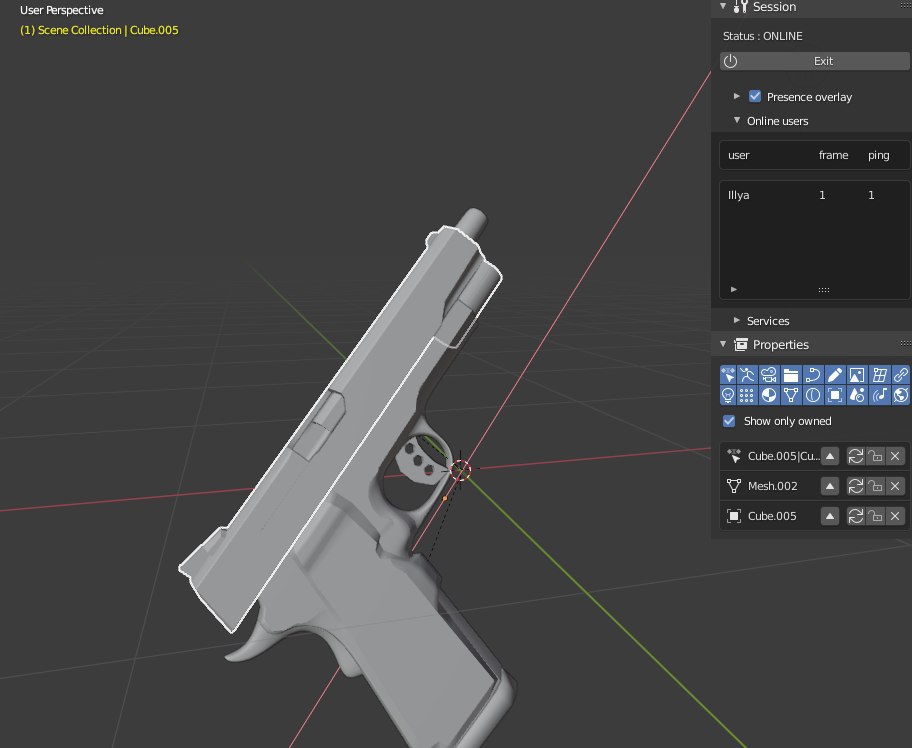Click the Status : ONLINE text
The height and width of the screenshot is (748, 912).
point(763,36)
